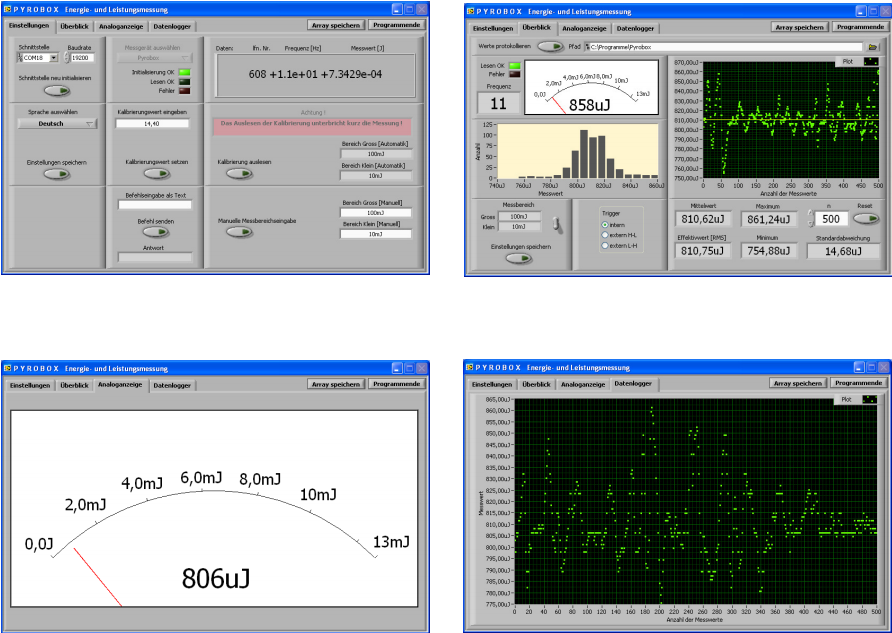
Task: Click the LabVIEW title icon of the Analoganzeige window
Action: 7,368
